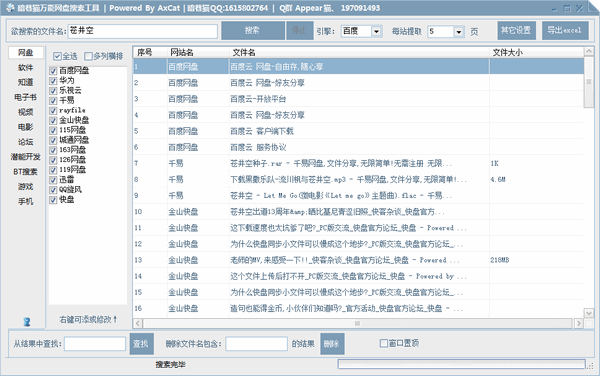Click the 查找 button
Screen dimensions: 600x376
(141, 344)
